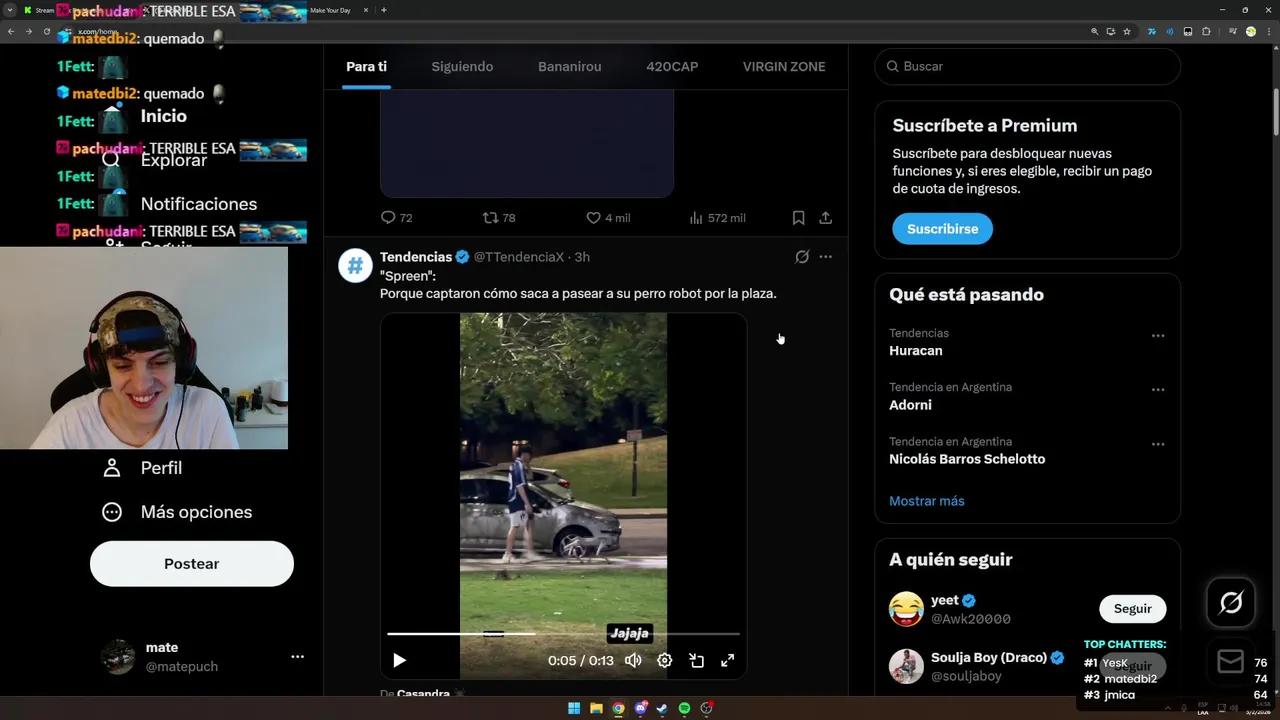Open Perfil in sidebar
The height and width of the screenshot is (720, 1280).
point(141,468)
